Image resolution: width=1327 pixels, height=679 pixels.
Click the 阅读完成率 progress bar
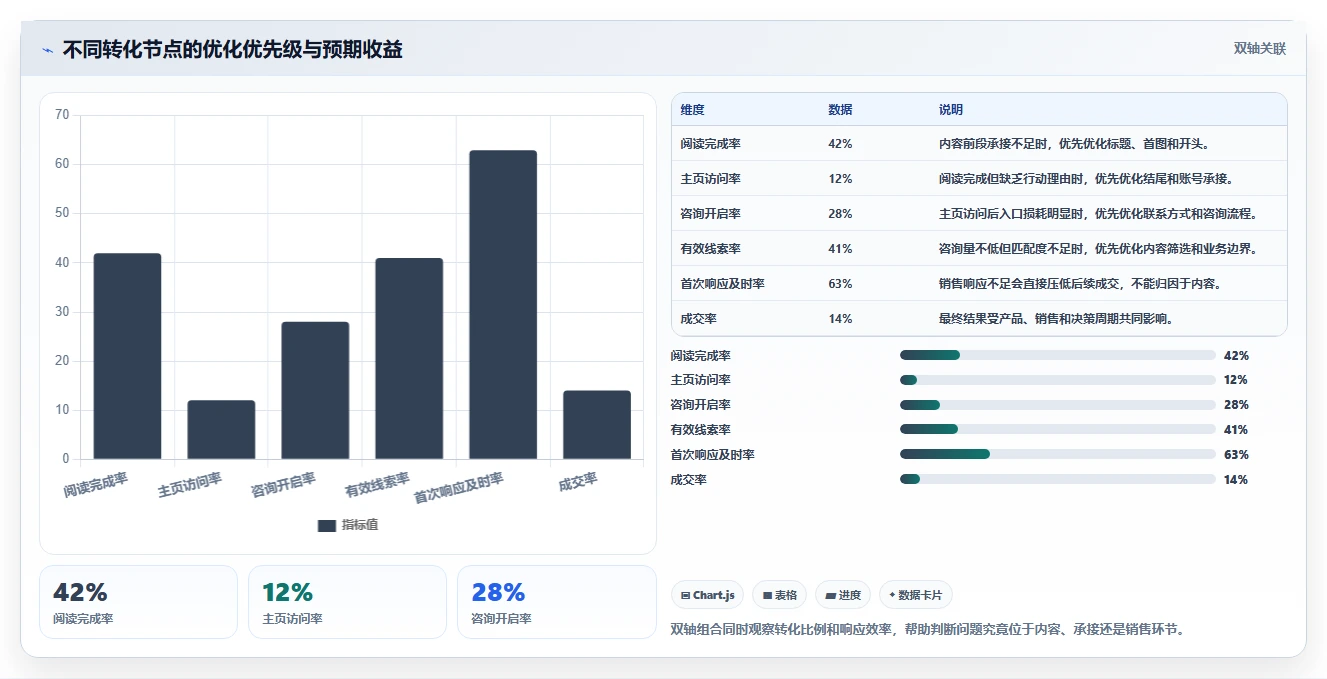click(x=1058, y=355)
